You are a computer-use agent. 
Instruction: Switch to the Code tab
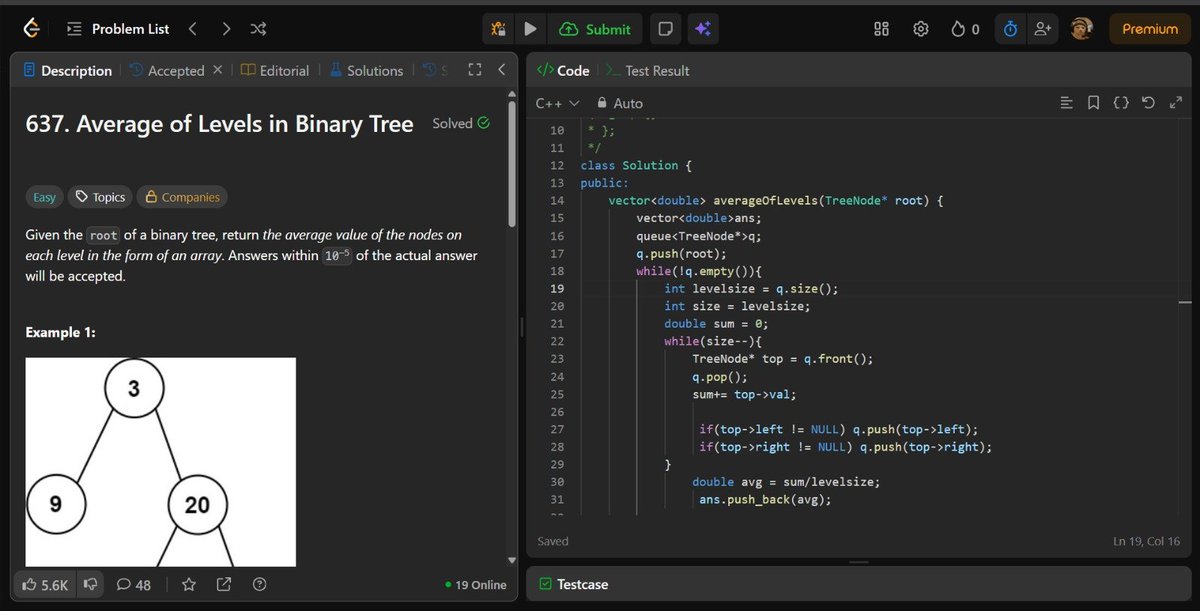(x=564, y=71)
